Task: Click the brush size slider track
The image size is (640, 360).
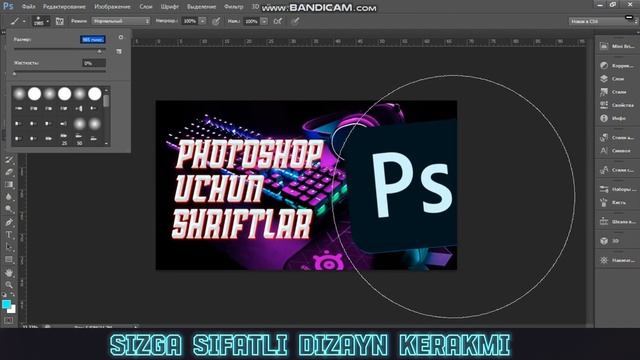Action: click(x=60, y=49)
